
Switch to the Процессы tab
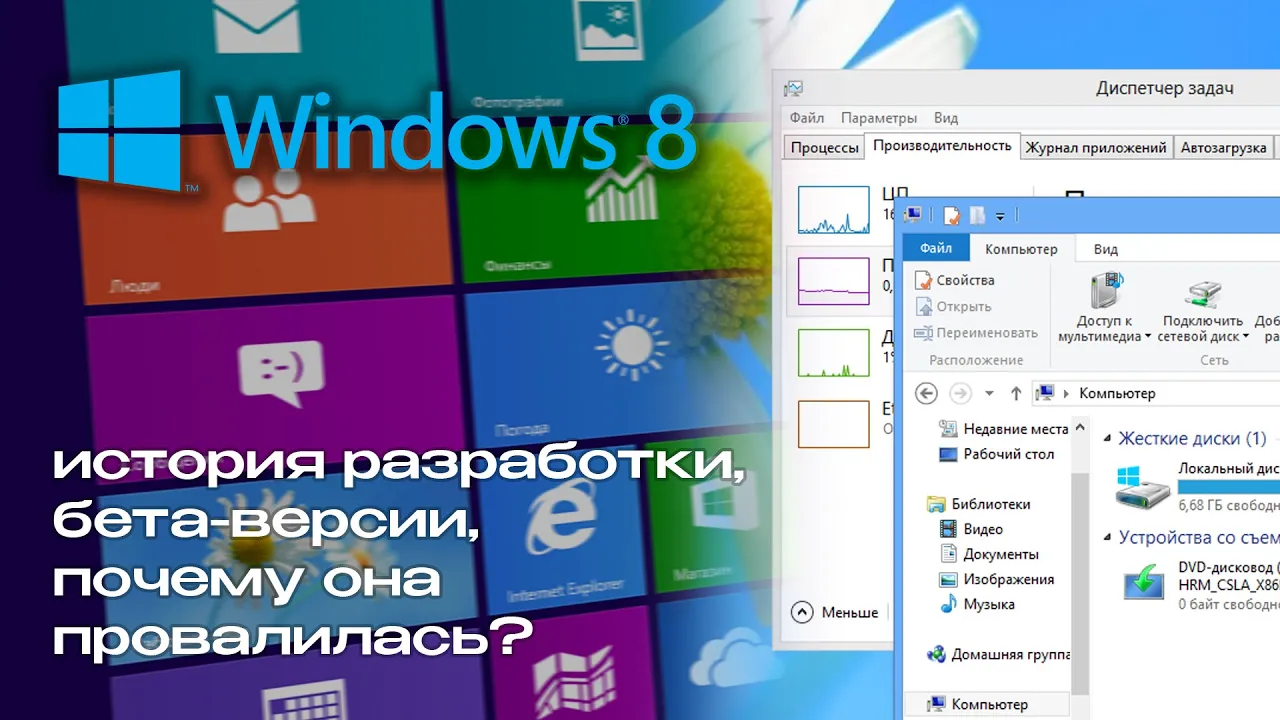(824, 147)
